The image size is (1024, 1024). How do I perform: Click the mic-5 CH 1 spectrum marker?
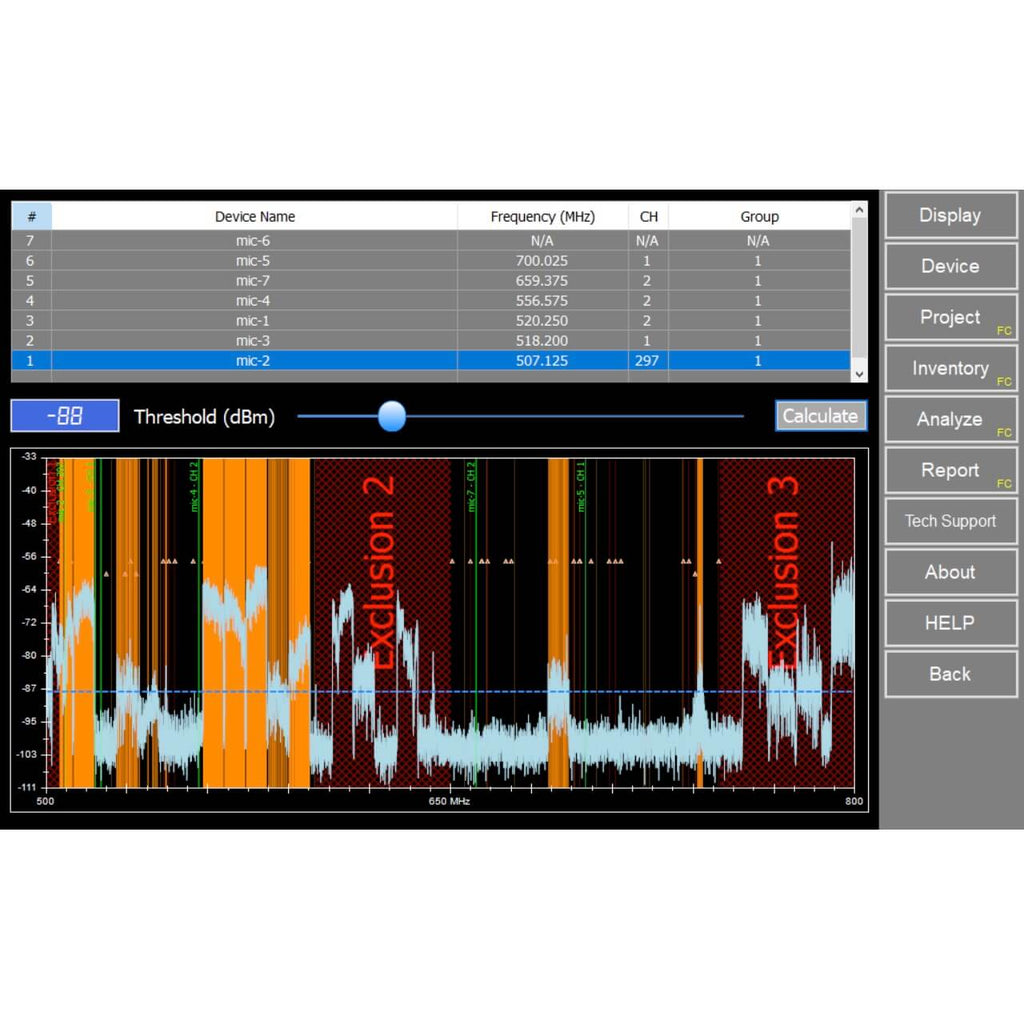point(581,487)
